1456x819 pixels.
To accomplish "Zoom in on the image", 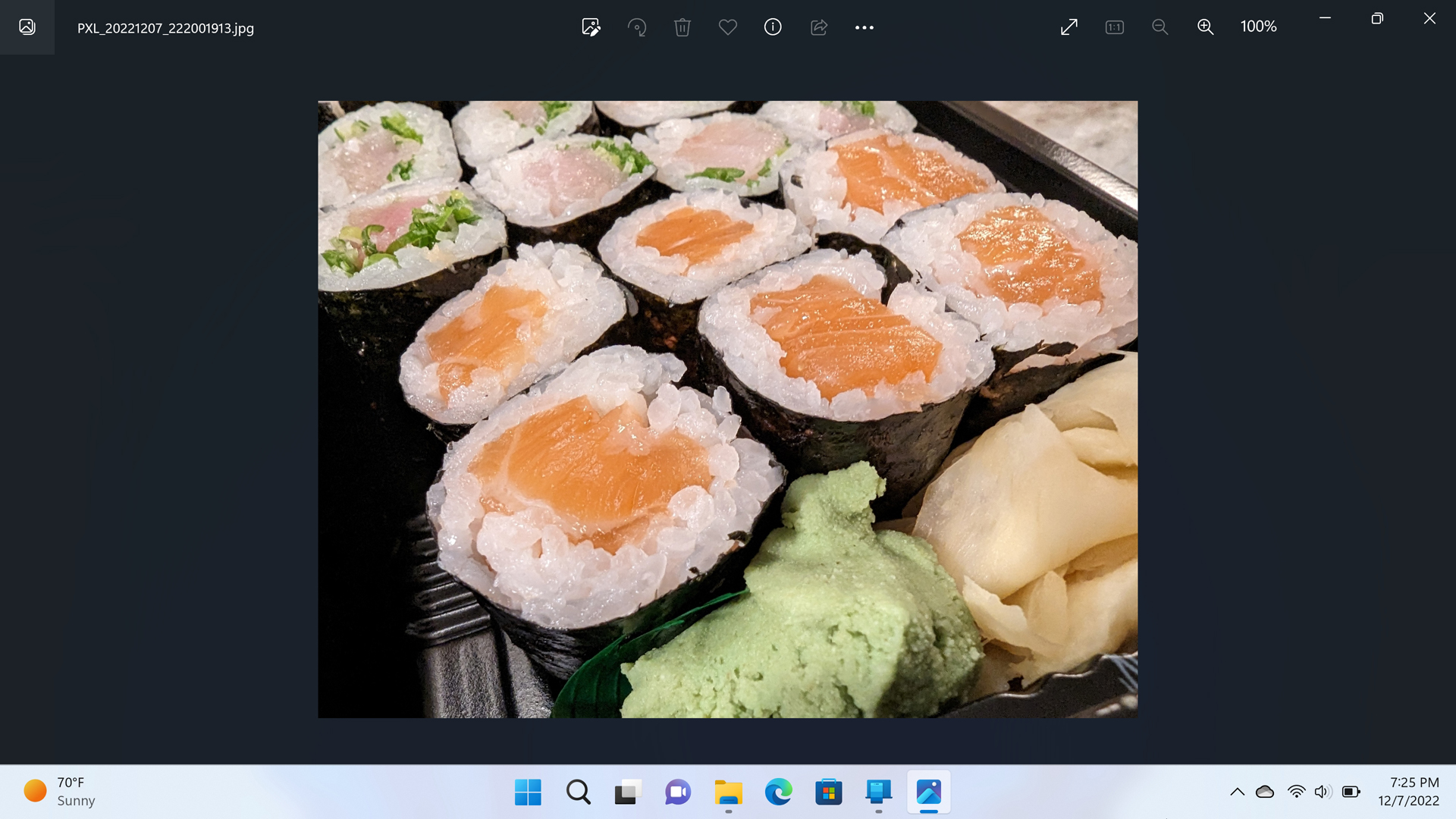I will tap(1205, 27).
